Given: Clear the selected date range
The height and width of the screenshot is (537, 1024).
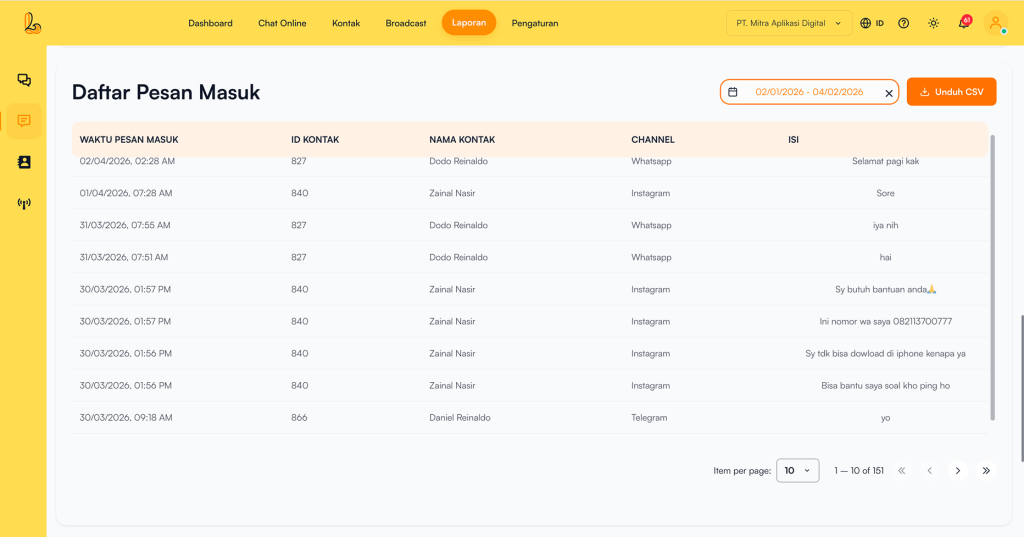Looking at the screenshot, I should 889,93.
